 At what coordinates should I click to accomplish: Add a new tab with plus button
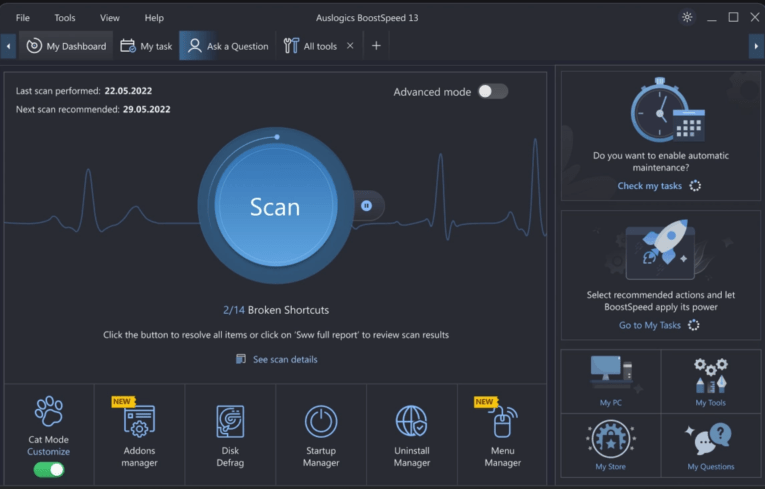coord(376,46)
